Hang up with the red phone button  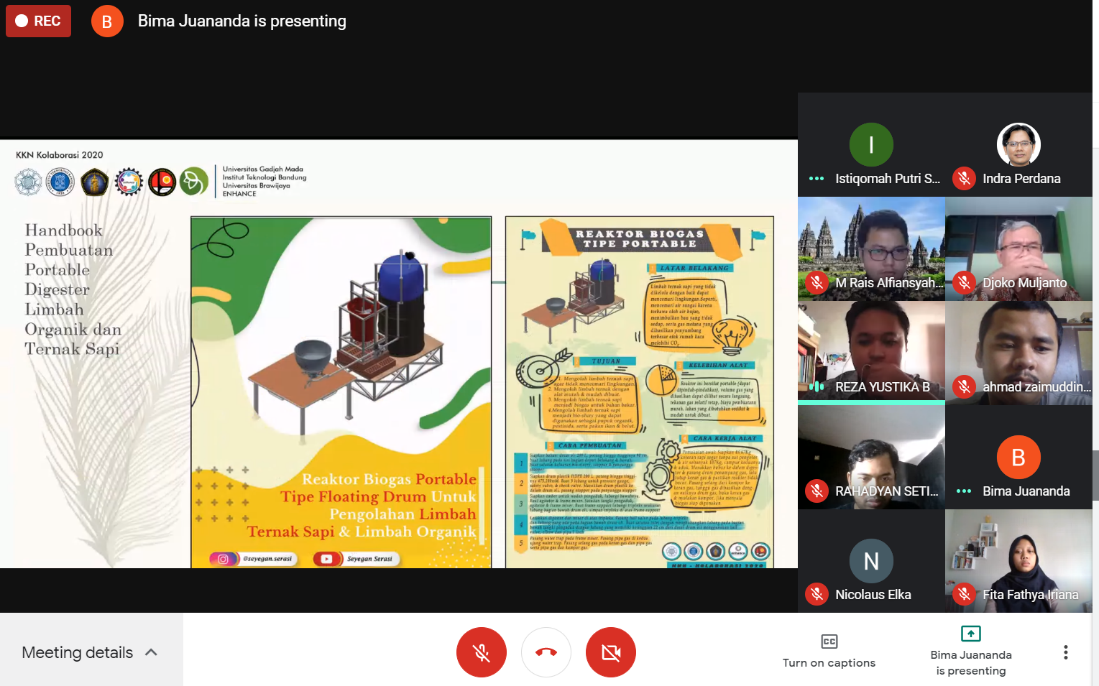pyautogui.click(x=546, y=653)
